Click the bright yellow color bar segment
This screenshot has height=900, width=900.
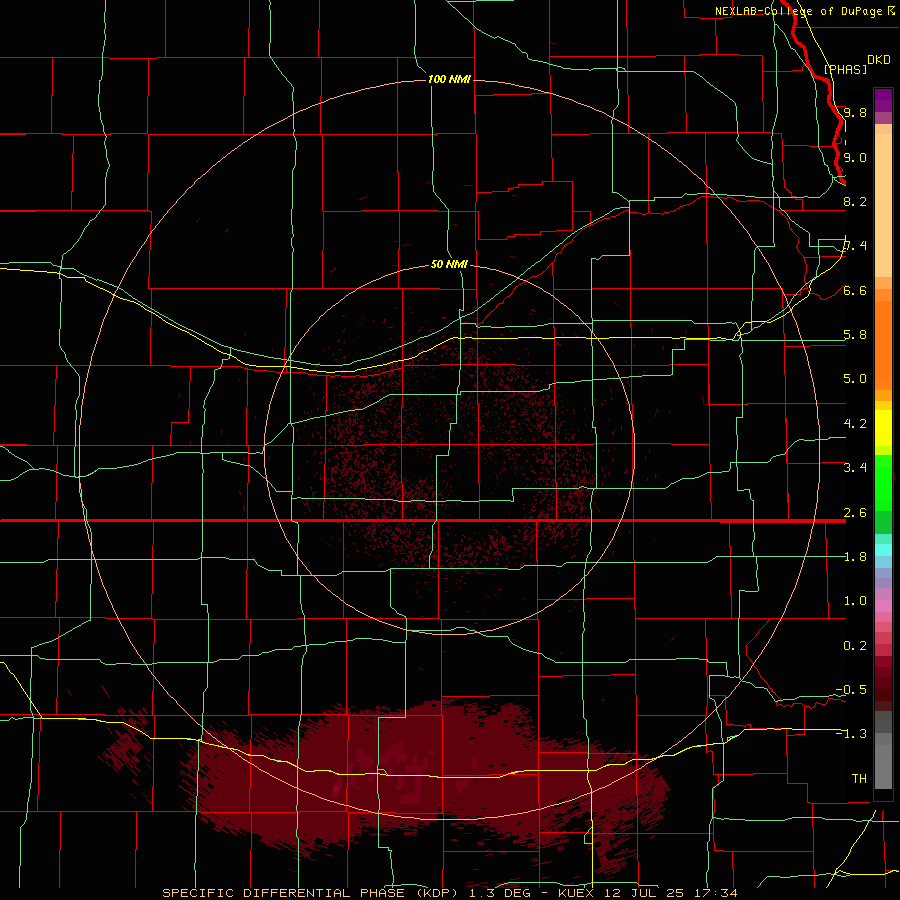point(883,428)
